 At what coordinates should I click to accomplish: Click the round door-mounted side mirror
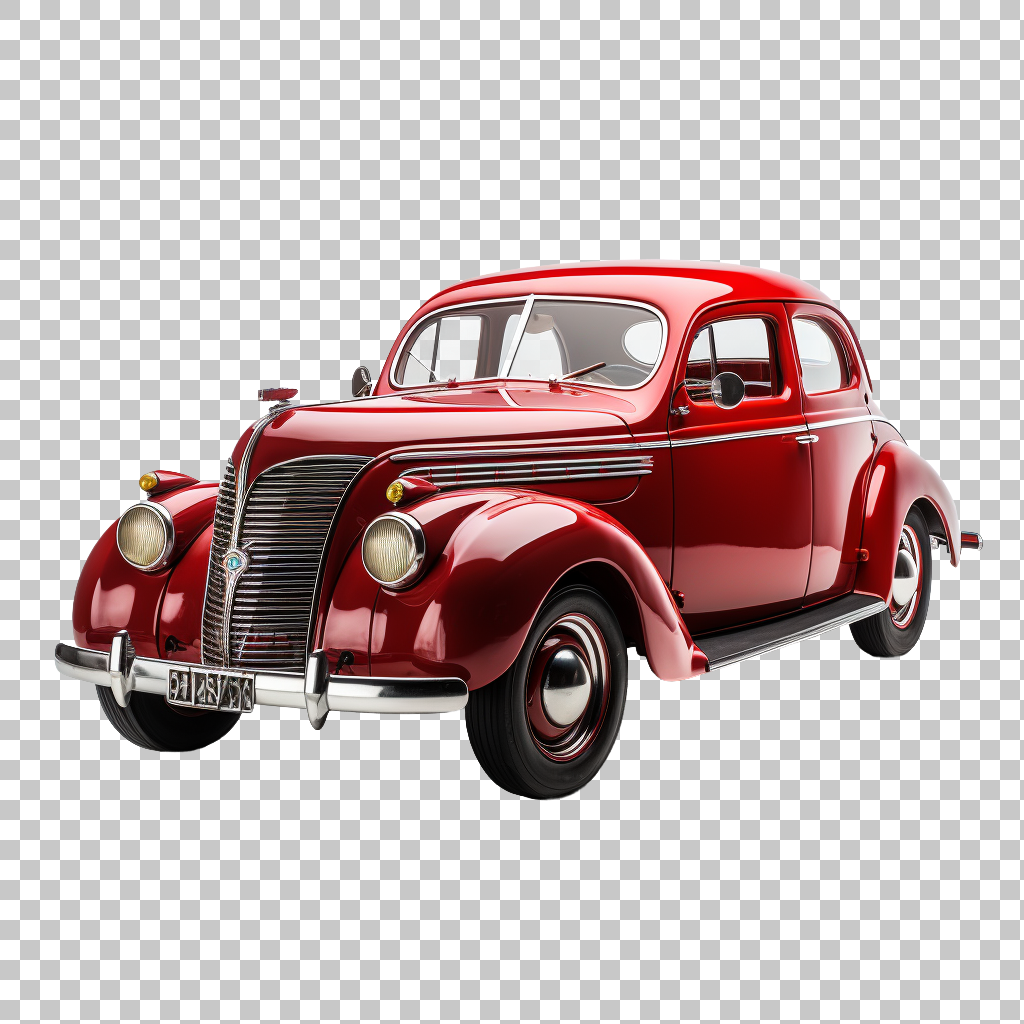coord(728,390)
